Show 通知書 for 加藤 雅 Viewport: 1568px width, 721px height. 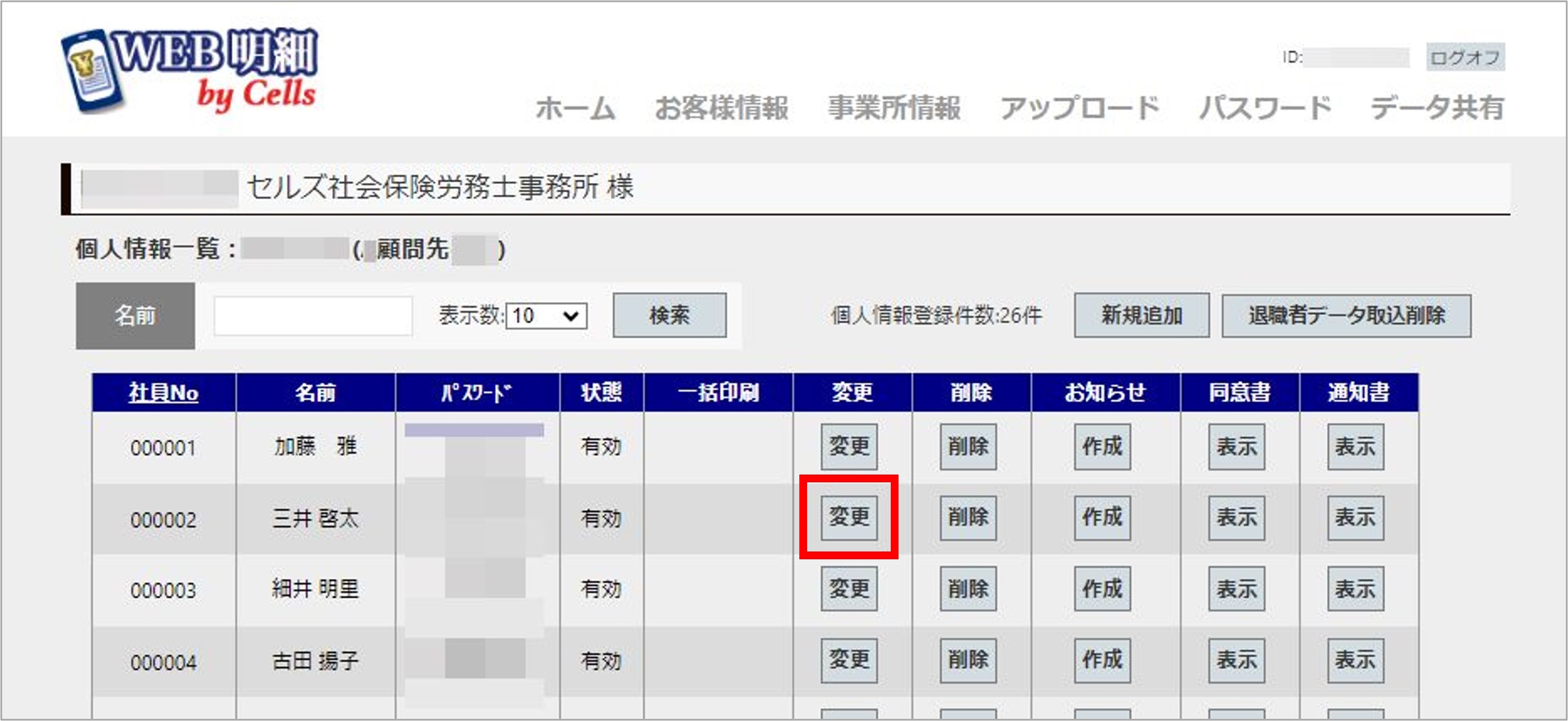pyautogui.click(x=1355, y=446)
